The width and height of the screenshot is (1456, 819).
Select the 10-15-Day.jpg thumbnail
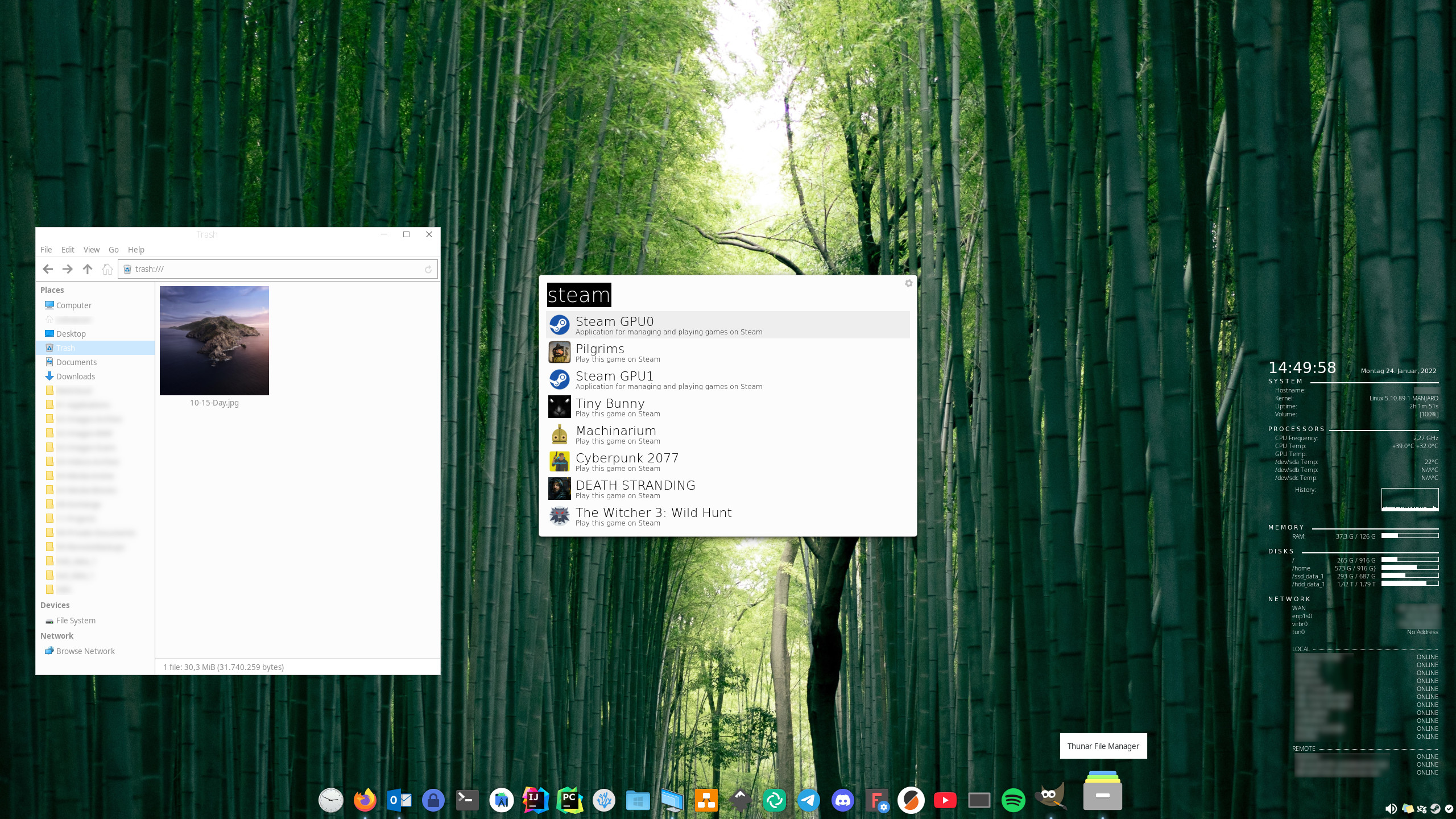(214, 341)
